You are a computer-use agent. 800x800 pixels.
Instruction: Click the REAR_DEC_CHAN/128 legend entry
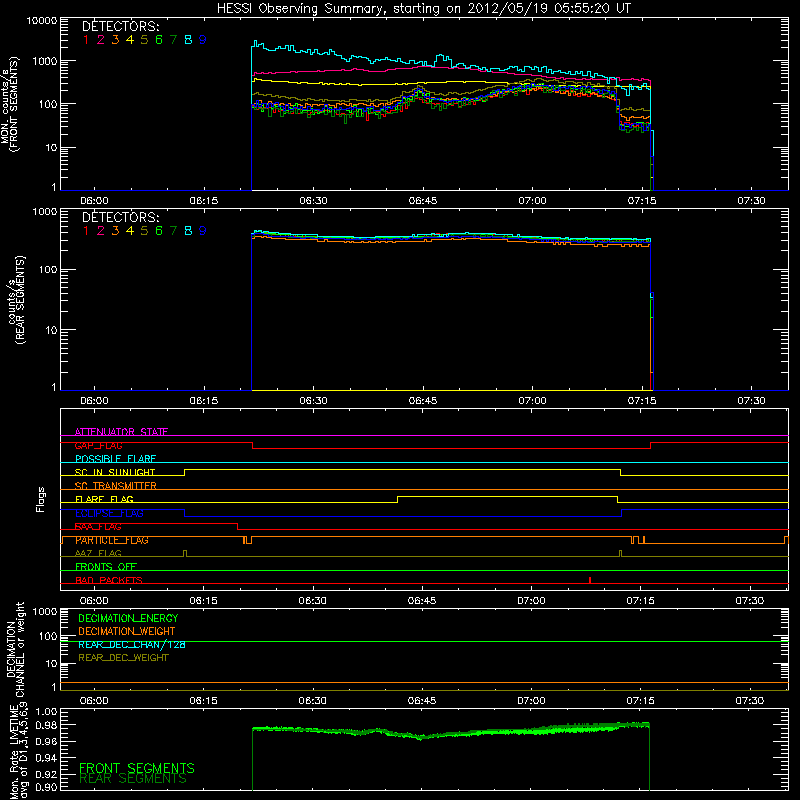[132, 644]
